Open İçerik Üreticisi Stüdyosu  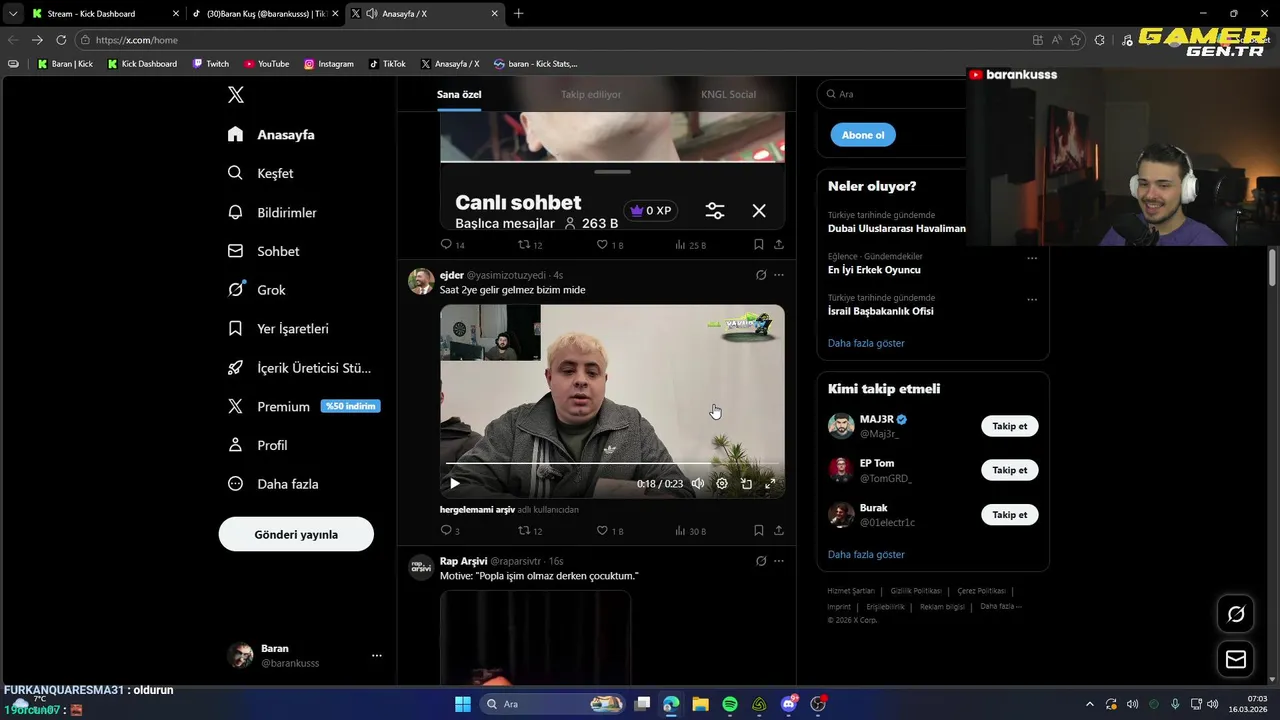(x=299, y=367)
